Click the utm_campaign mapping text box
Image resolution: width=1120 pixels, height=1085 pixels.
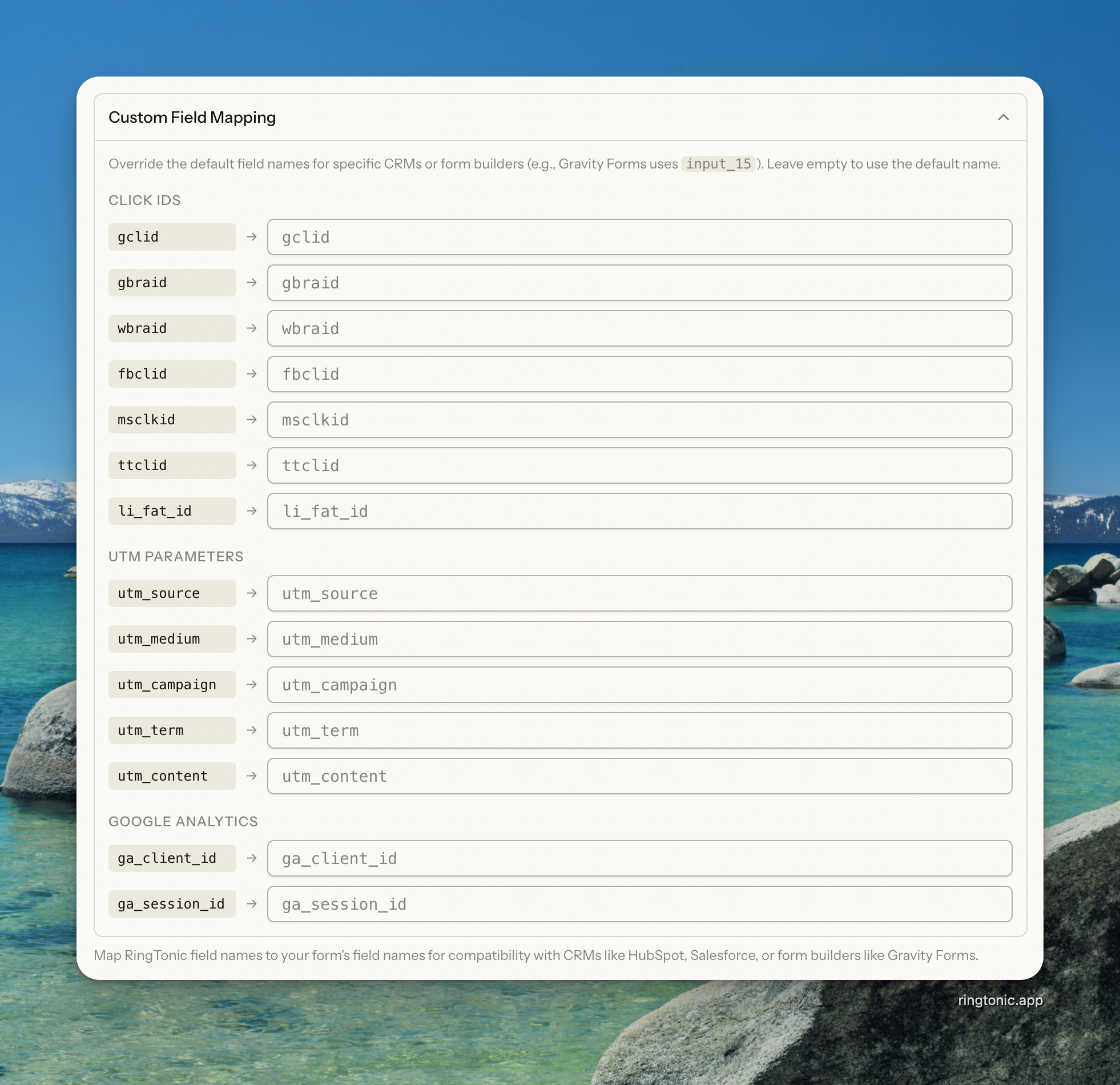click(639, 685)
